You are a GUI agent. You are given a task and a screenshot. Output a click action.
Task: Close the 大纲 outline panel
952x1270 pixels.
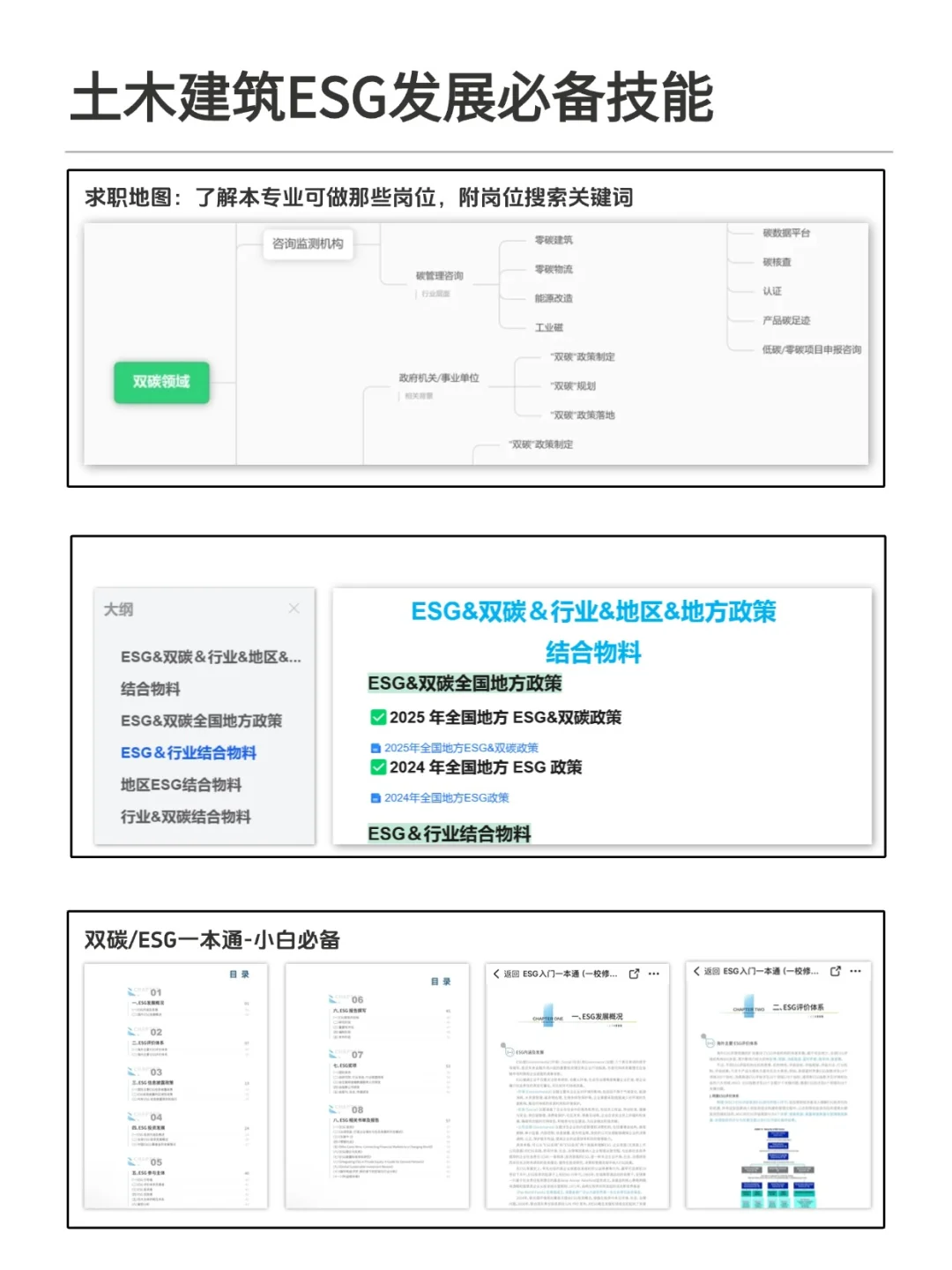point(294,609)
